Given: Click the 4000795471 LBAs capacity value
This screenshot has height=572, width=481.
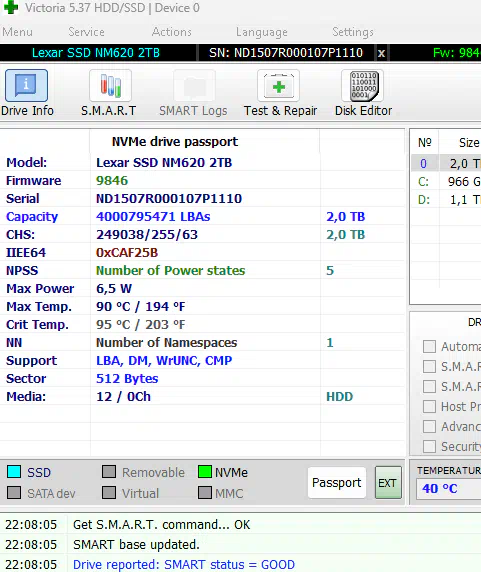Looking at the screenshot, I should 153,216.
